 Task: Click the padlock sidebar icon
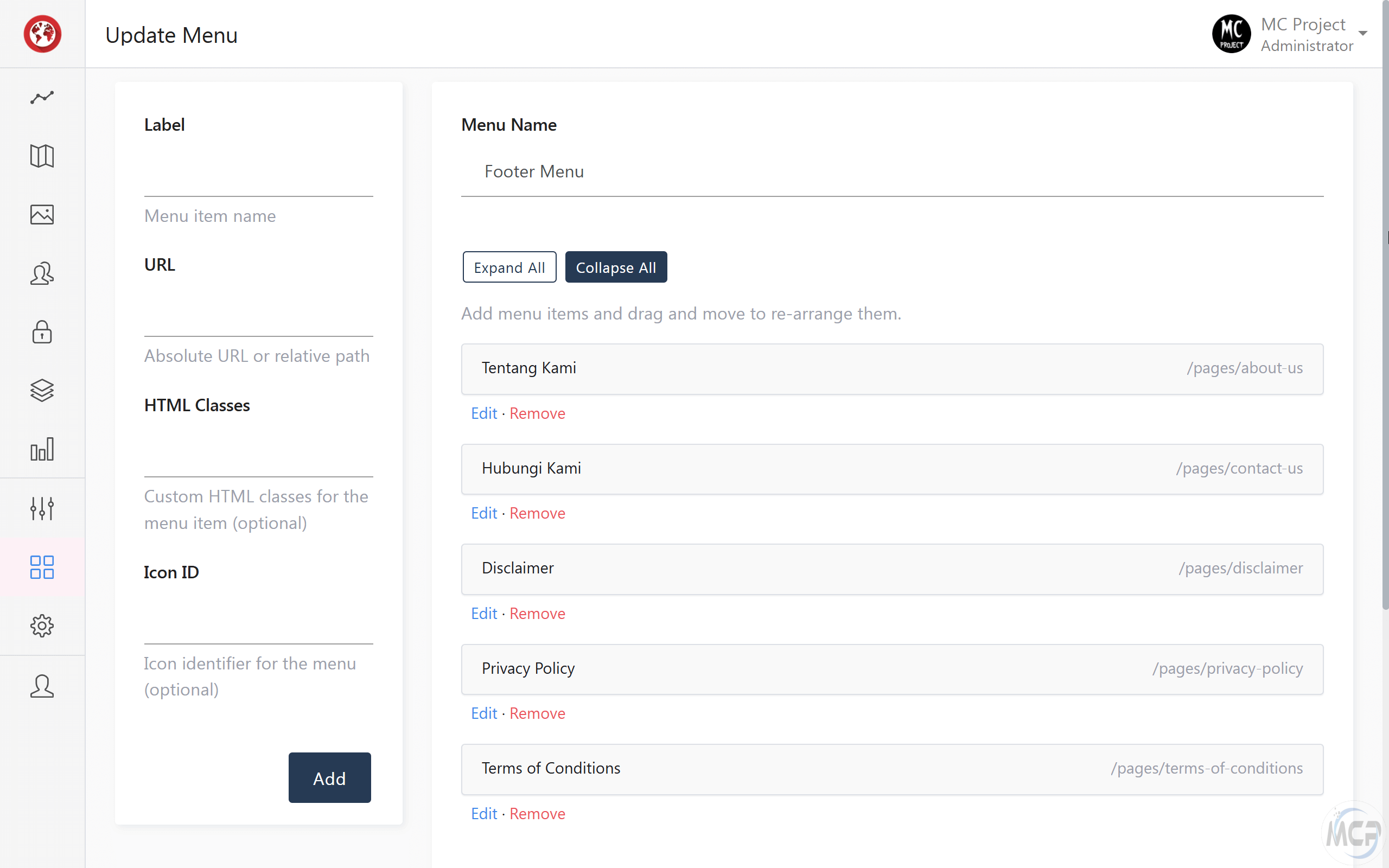click(x=42, y=333)
